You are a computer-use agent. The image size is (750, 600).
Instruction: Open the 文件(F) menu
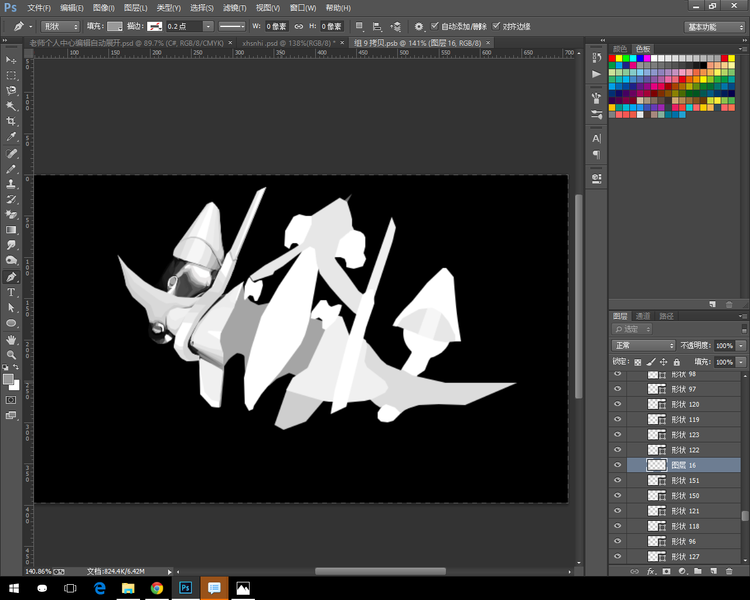coord(39,8)
